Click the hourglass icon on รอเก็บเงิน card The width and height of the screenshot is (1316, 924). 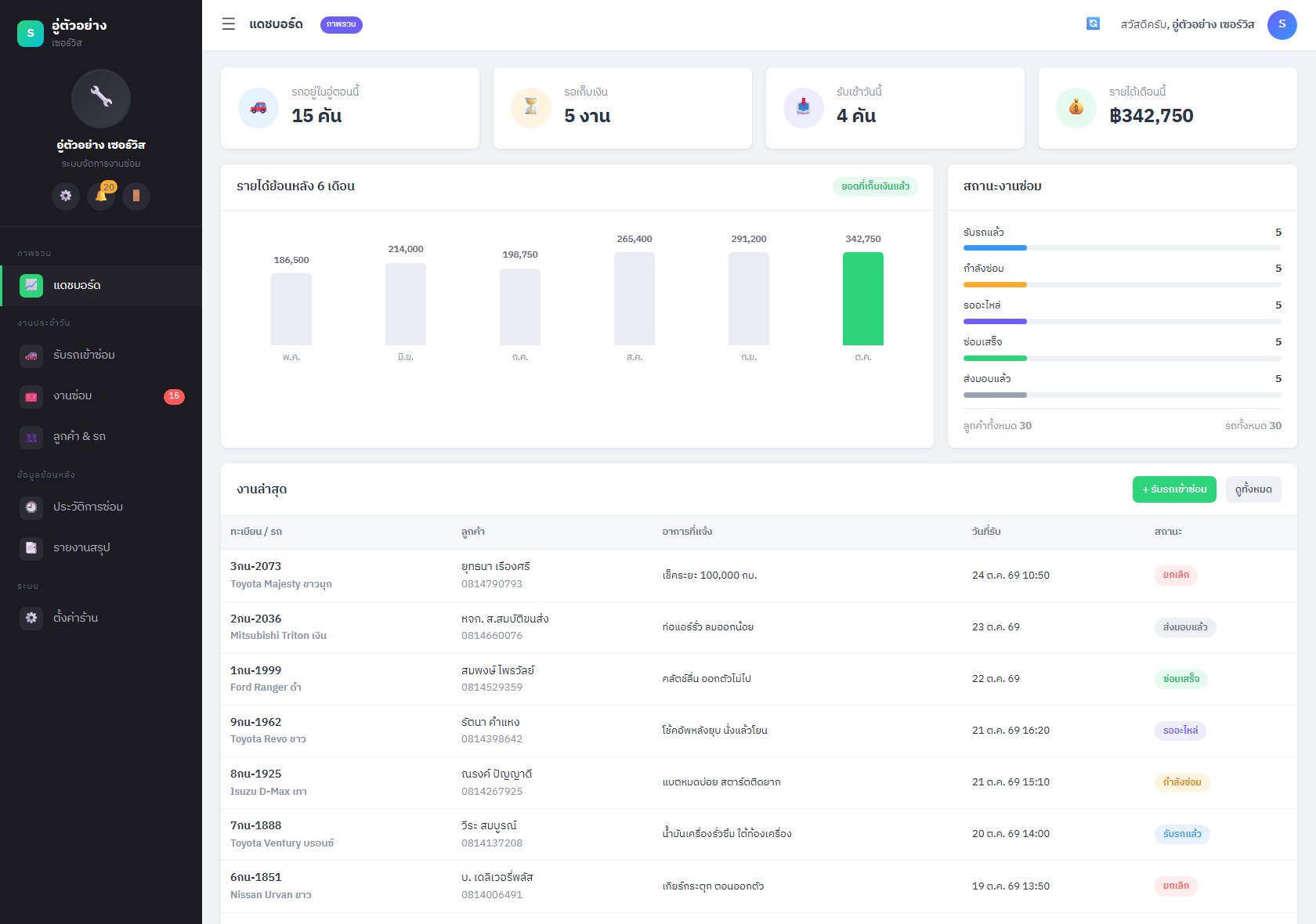click(531, 108)
